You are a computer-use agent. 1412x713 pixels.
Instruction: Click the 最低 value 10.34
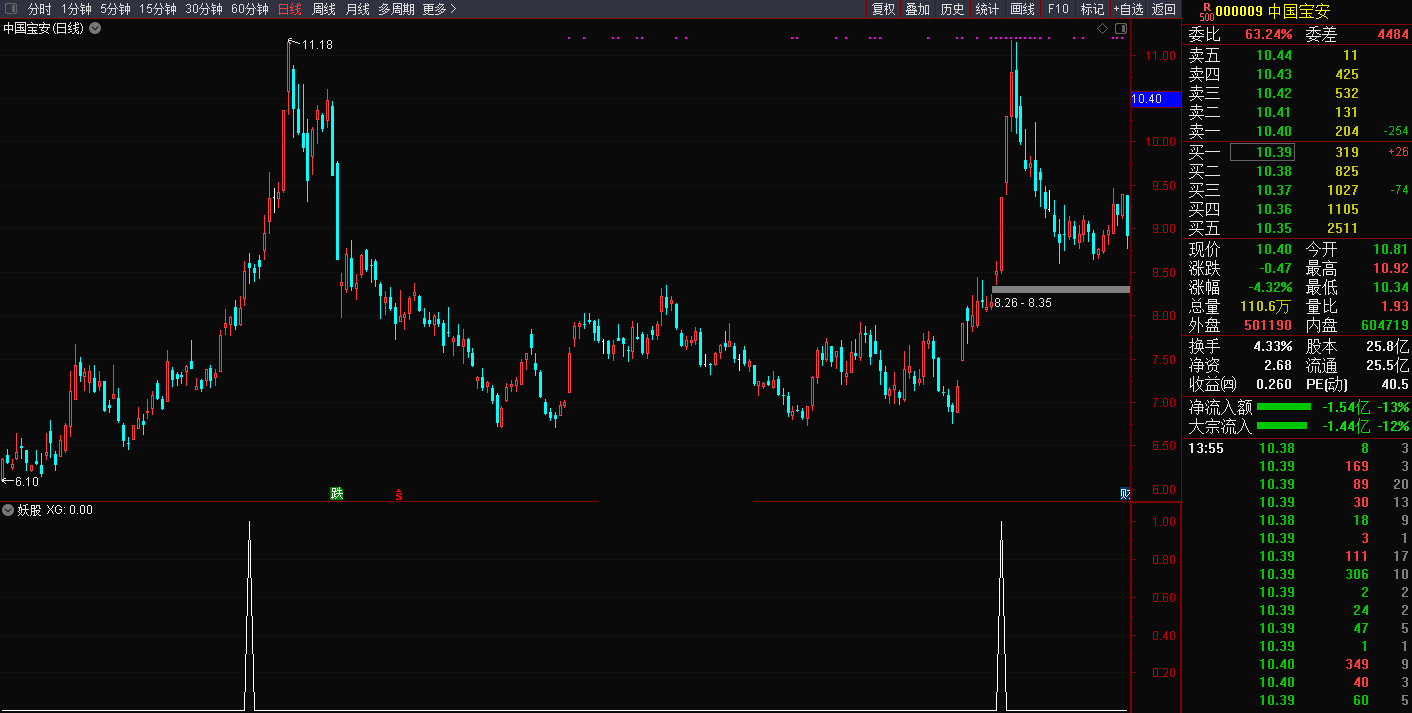coord(1390,288)
